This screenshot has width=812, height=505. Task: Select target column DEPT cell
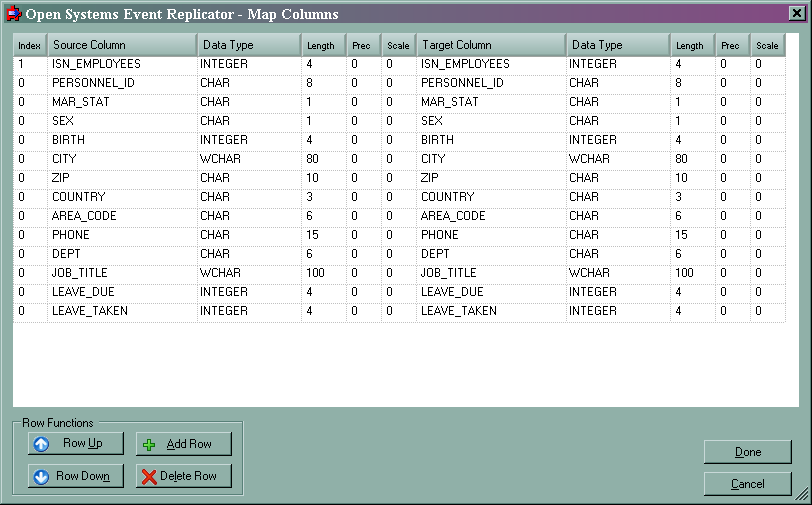click(x=491, y=254)
